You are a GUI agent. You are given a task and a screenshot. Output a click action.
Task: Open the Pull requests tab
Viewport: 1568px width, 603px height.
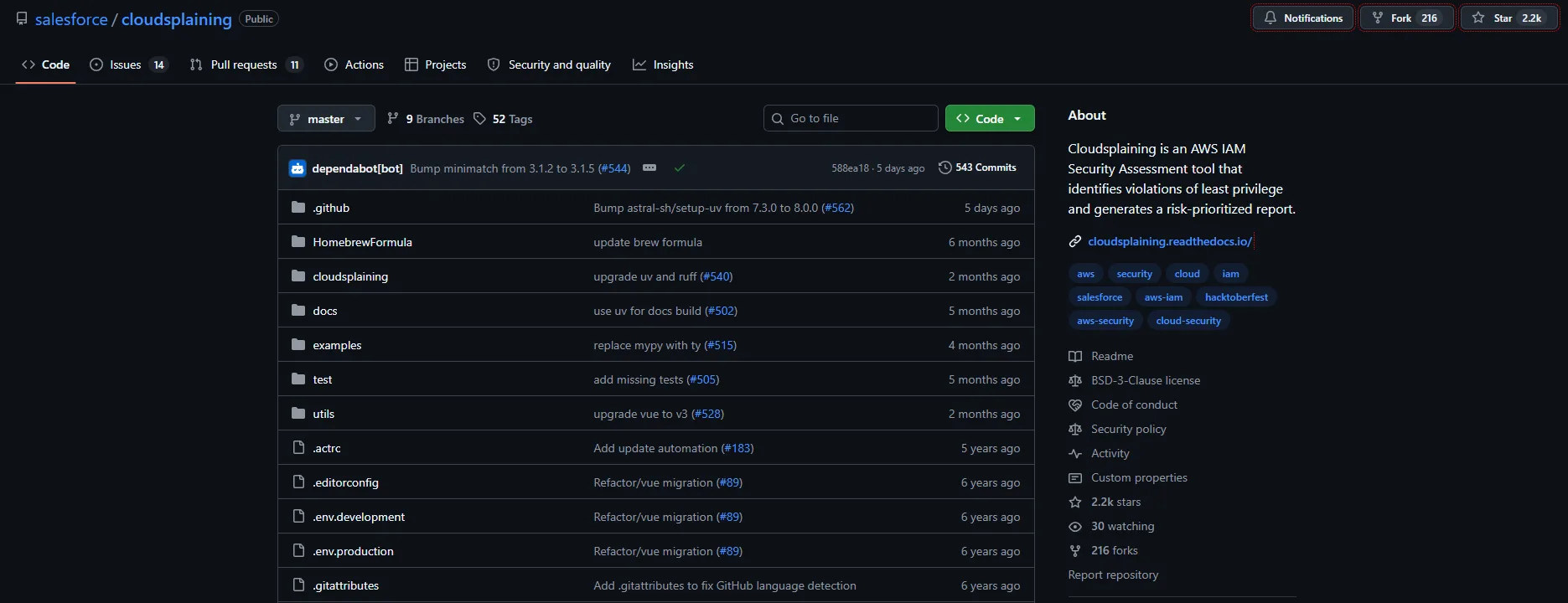(245, 64)
